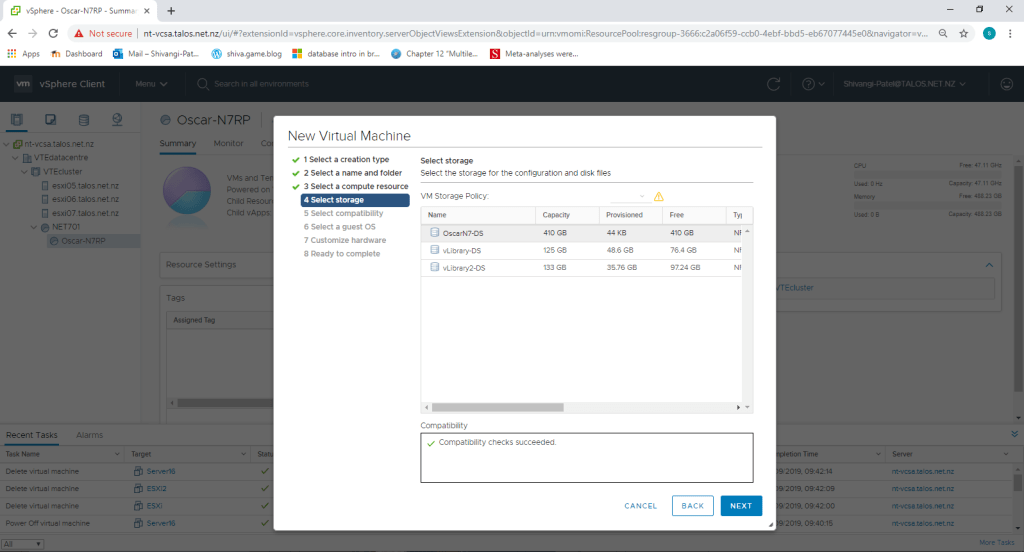
Task: Click the vSphere refresh icon
Action: [773, 84]
